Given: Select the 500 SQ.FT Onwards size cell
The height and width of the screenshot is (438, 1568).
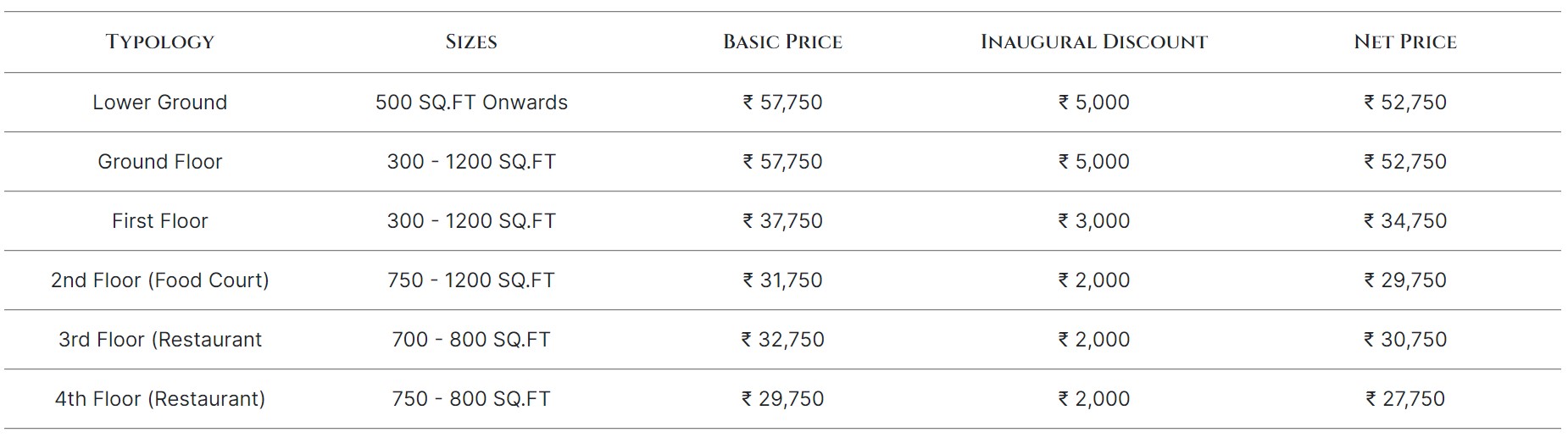Looking at the screenshot, I should pyautogui.click(x=471, y=103).
